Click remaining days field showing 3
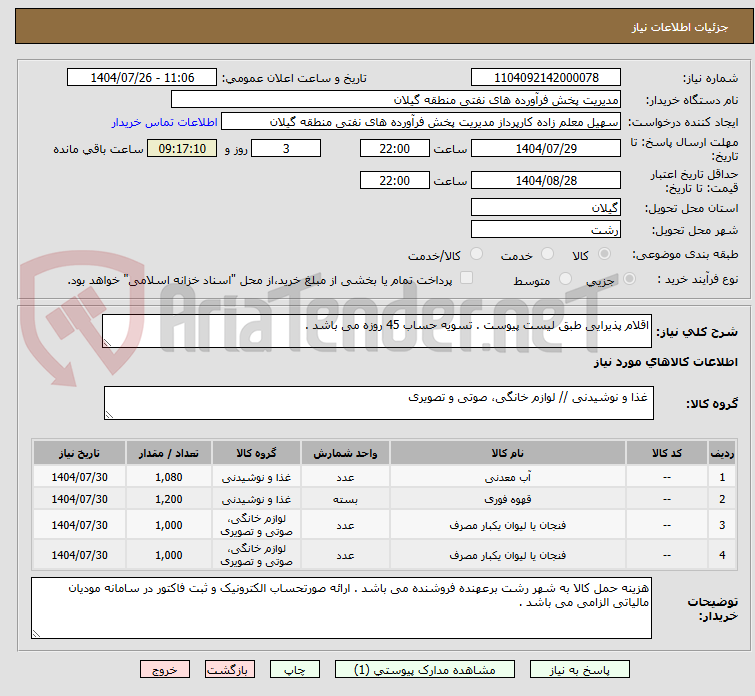This screenshot has width=755, height=696. 286,148
